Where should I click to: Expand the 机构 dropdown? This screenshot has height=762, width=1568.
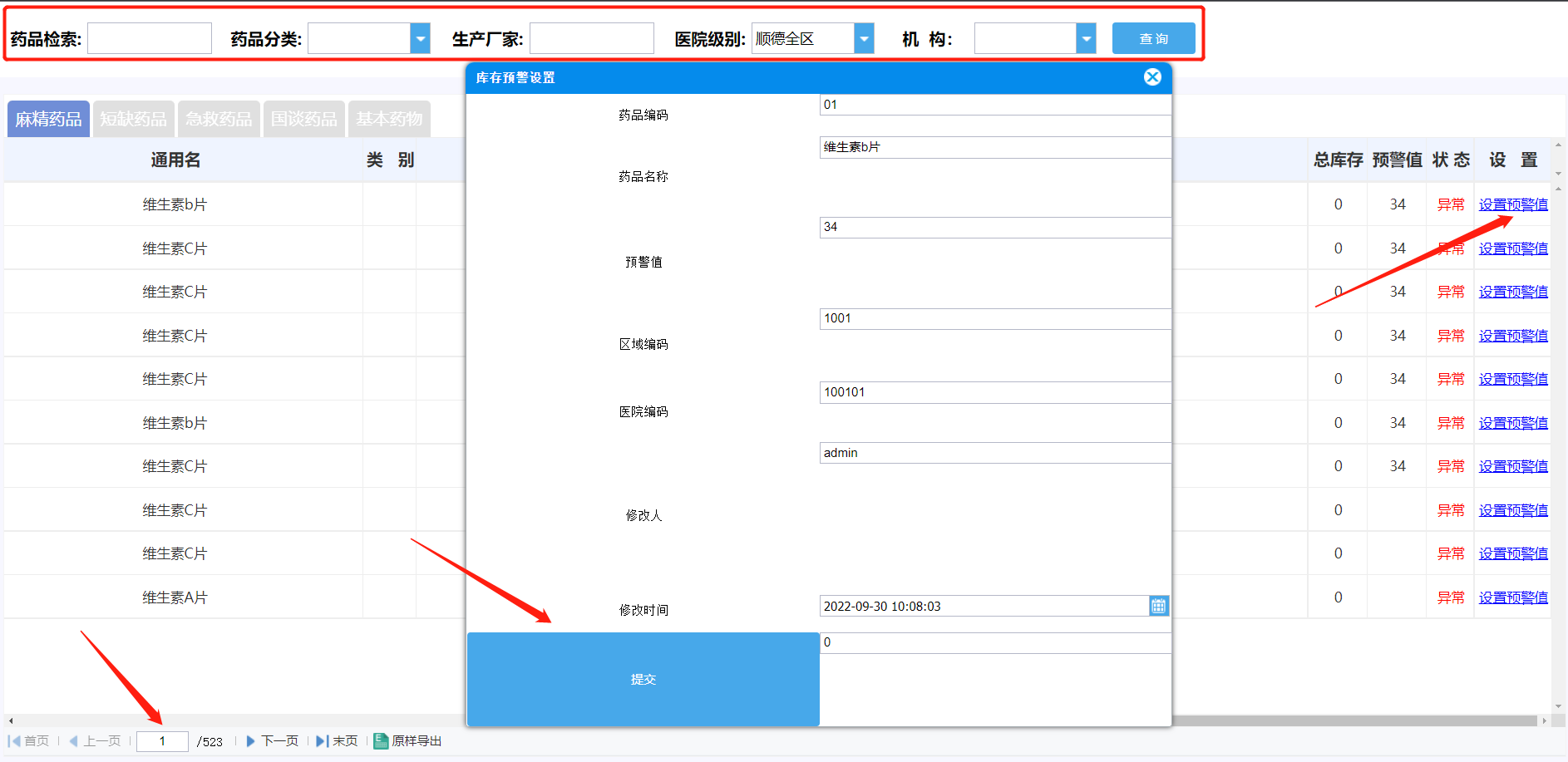click(1086, 38)
